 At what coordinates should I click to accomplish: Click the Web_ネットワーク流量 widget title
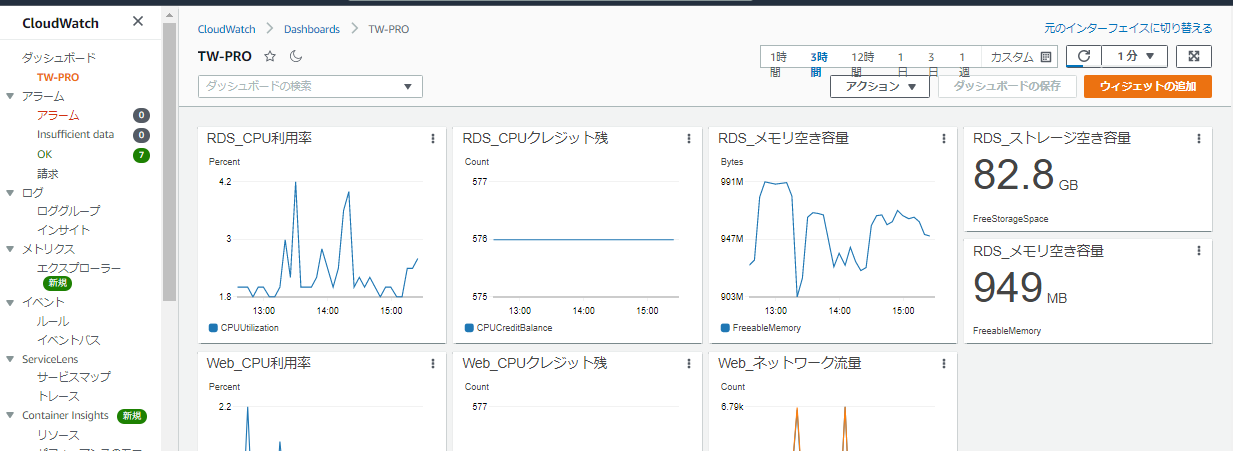pyautogui.click(x=790, y=363)
